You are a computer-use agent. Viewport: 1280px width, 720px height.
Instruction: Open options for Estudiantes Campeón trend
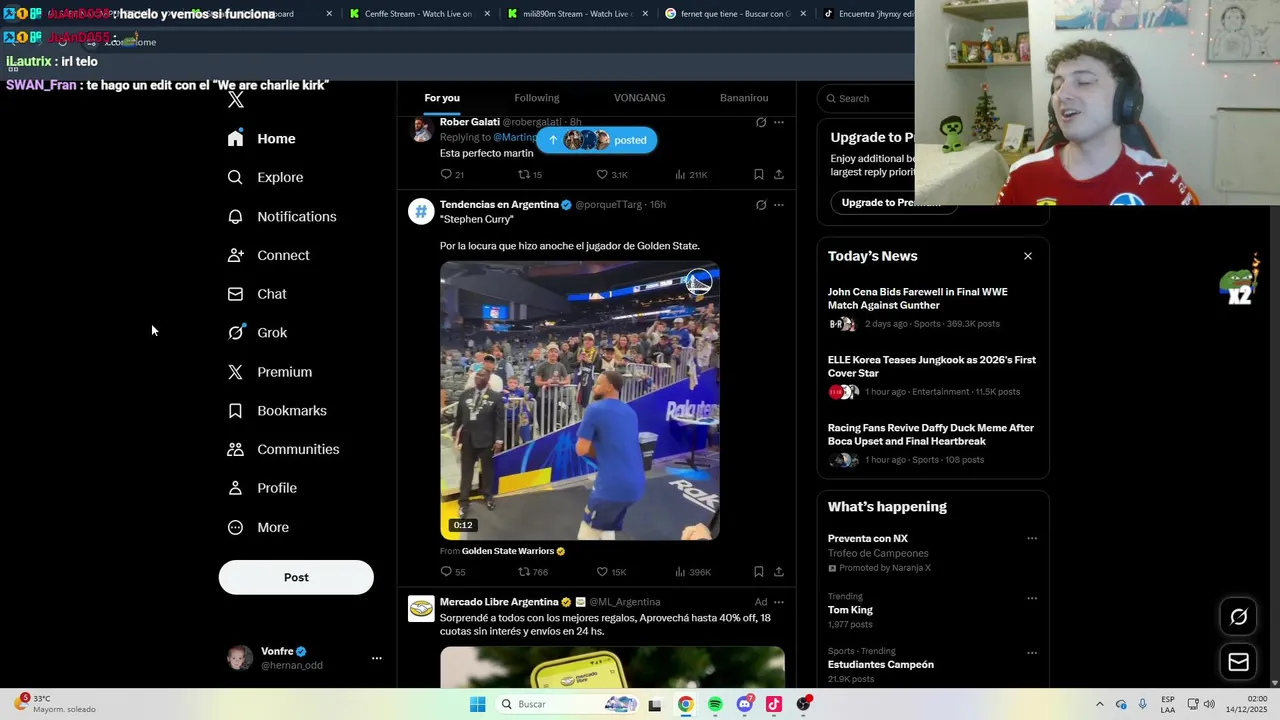point(1032,653)
